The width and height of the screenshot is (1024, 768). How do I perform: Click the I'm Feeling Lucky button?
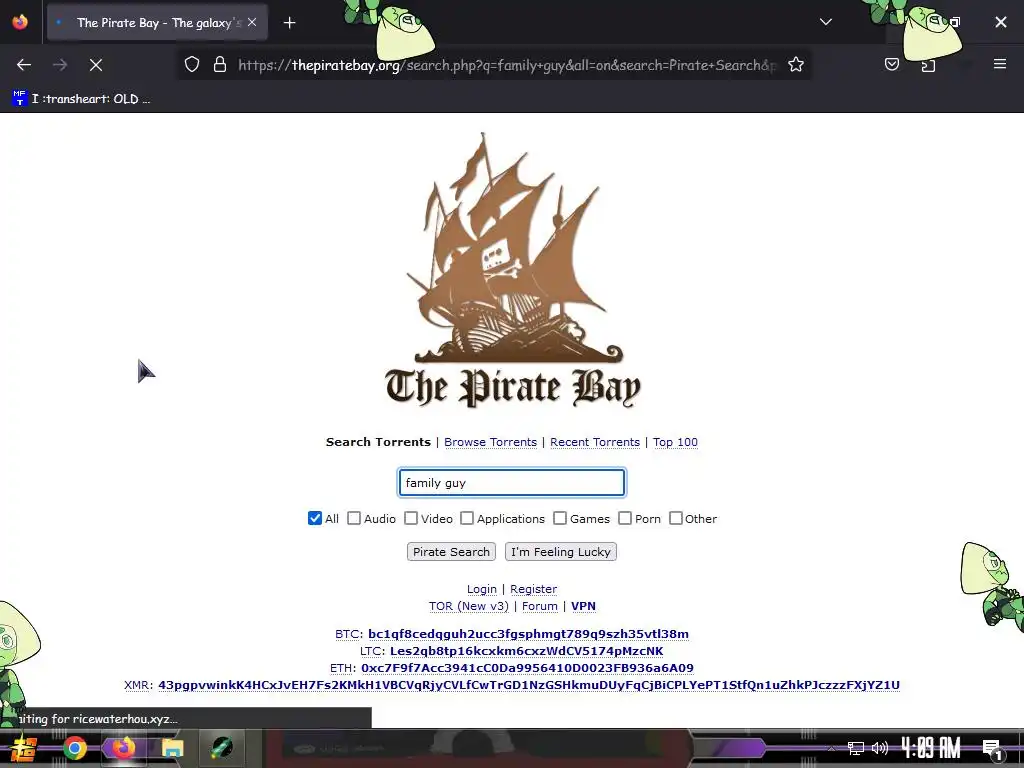(561, 552)
